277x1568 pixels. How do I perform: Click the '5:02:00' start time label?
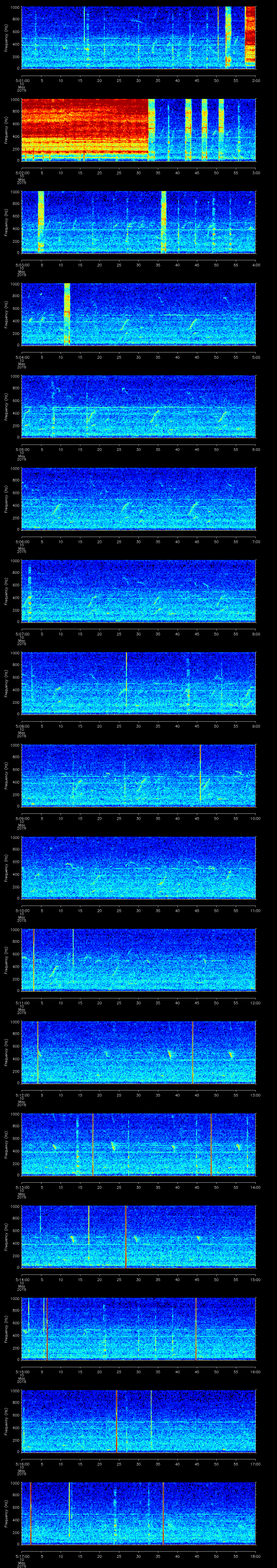[x=22, y=173]
